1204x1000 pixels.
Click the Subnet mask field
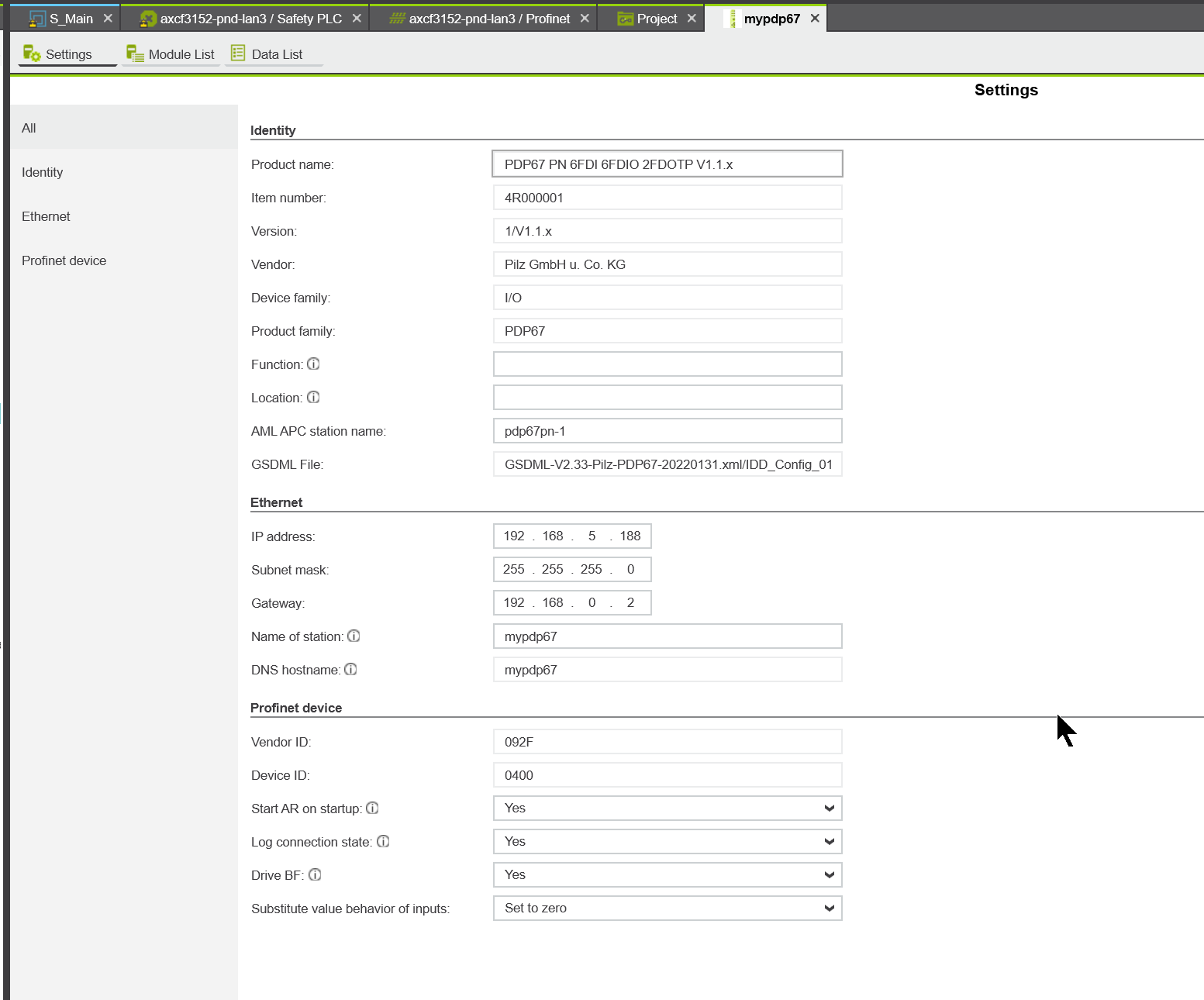[x=572, y=569]
